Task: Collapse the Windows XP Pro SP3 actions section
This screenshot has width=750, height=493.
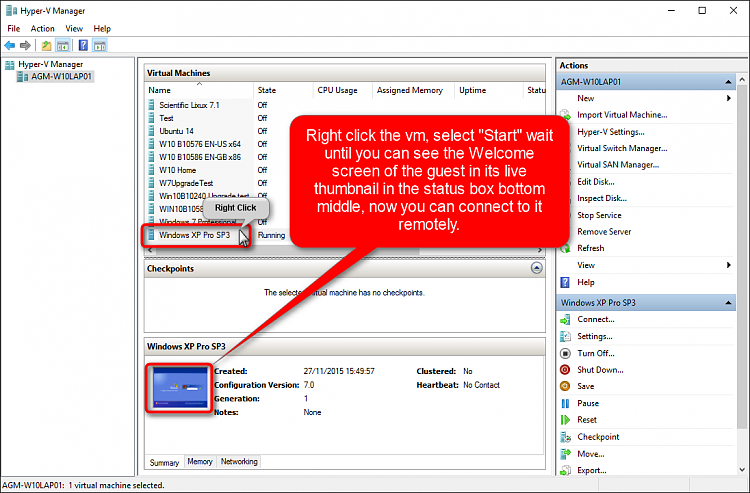Action: point(728,303)
